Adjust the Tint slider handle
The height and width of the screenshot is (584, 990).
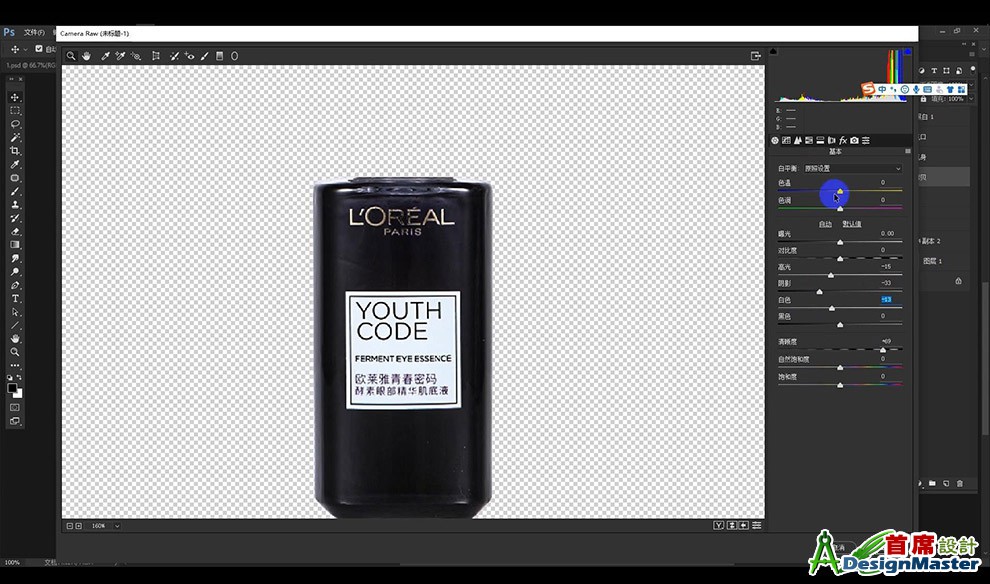click(x=840, y=208)
